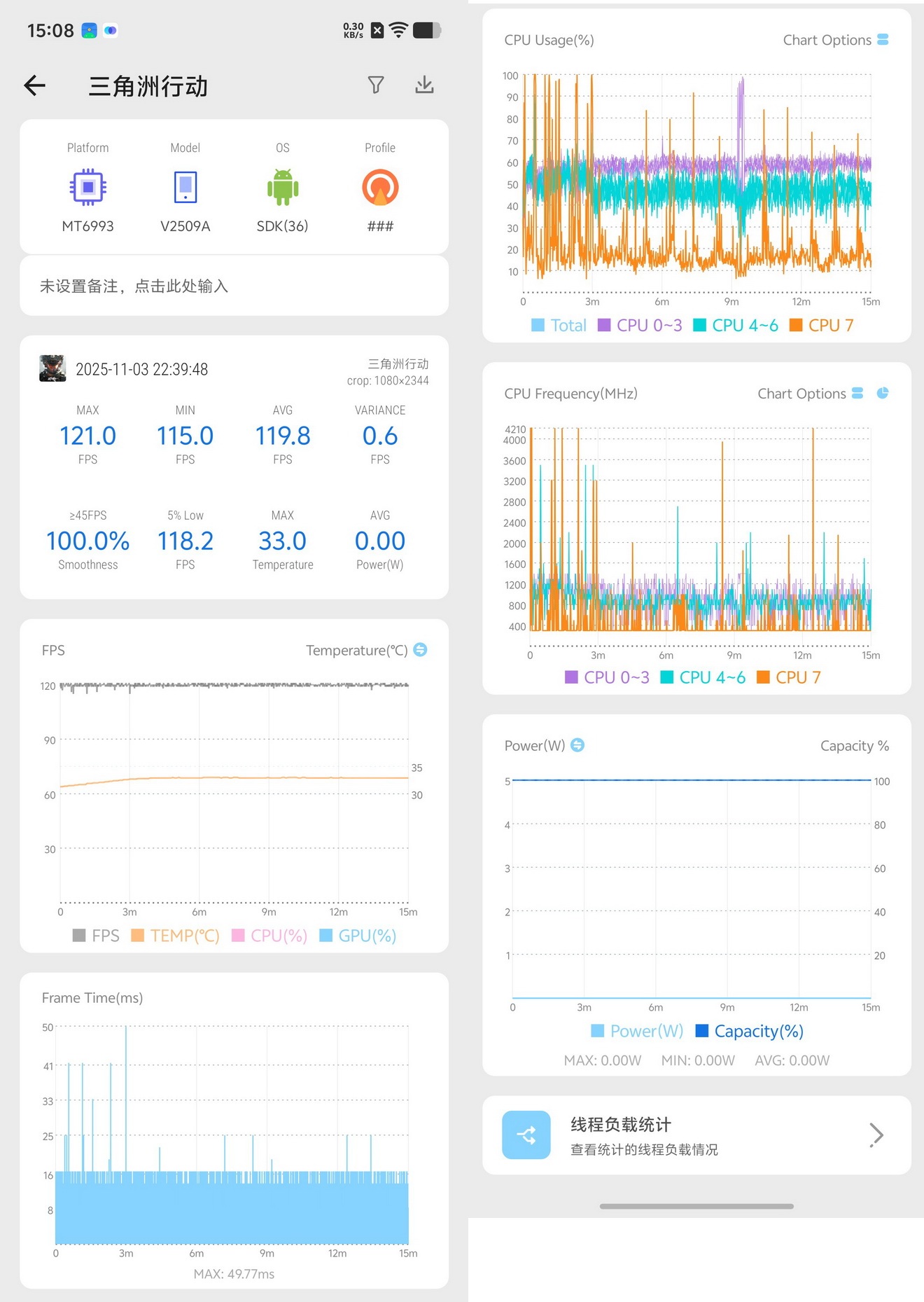The image size is (924, 1302).
Task: Click the MIN FPS value 115.0
Action: point(185,436)
